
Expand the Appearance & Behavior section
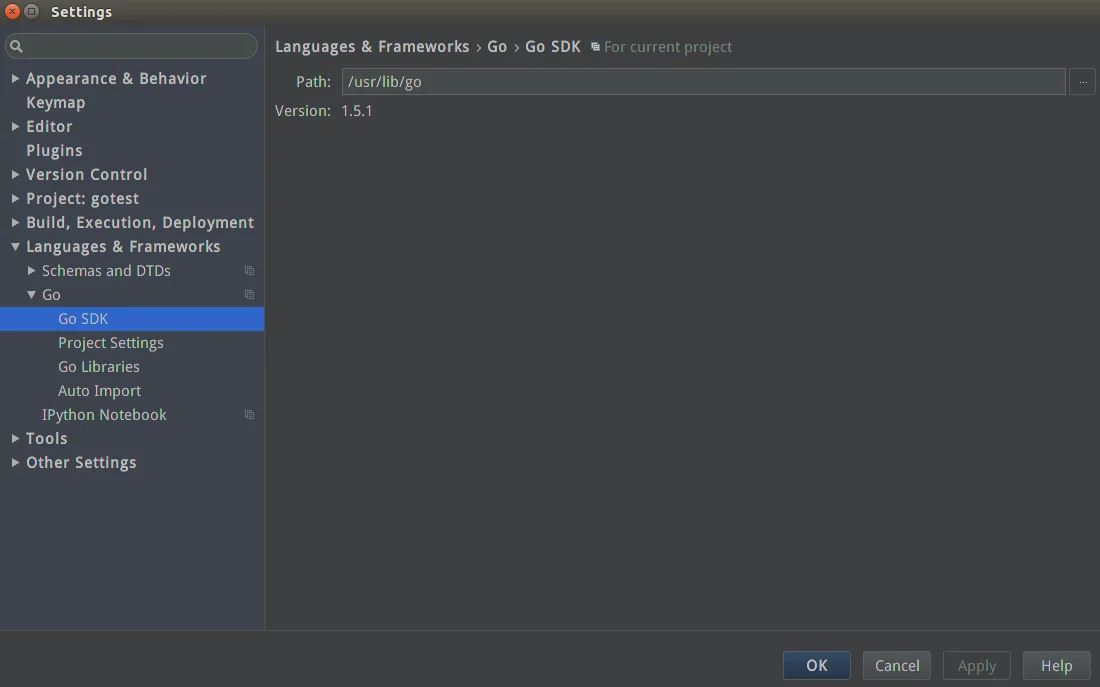click(15, 78)
